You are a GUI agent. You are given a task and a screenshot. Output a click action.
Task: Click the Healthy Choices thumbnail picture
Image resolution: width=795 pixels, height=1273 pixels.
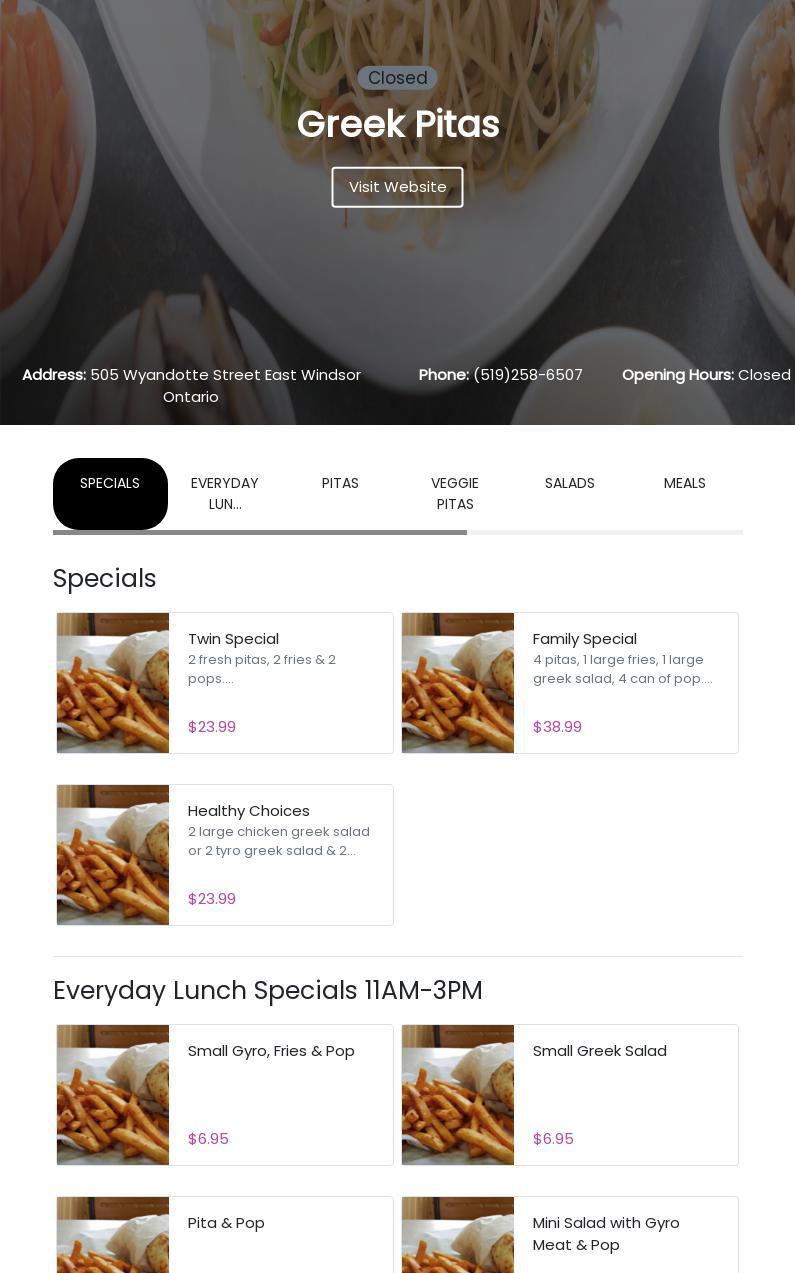tap(113, 855)
